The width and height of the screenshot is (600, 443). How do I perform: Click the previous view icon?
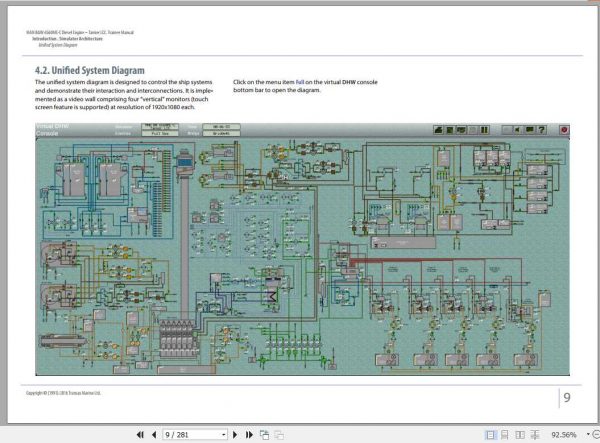(x=264, y=435)
